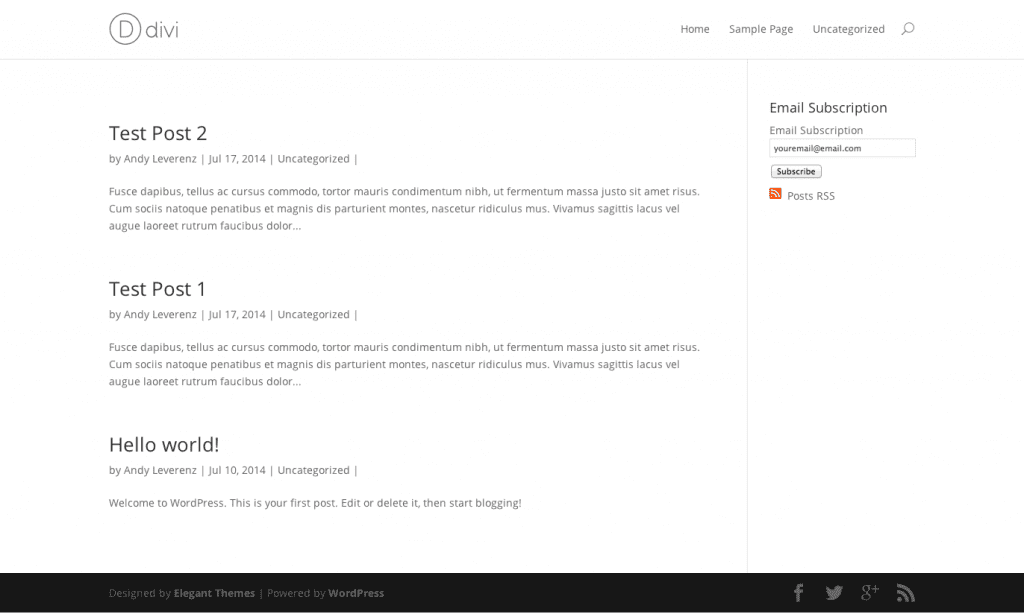The width and height of the screenshot is (1024, 614).
Task: Click the Posts RSS text link
Action: (x=811, y=196)
